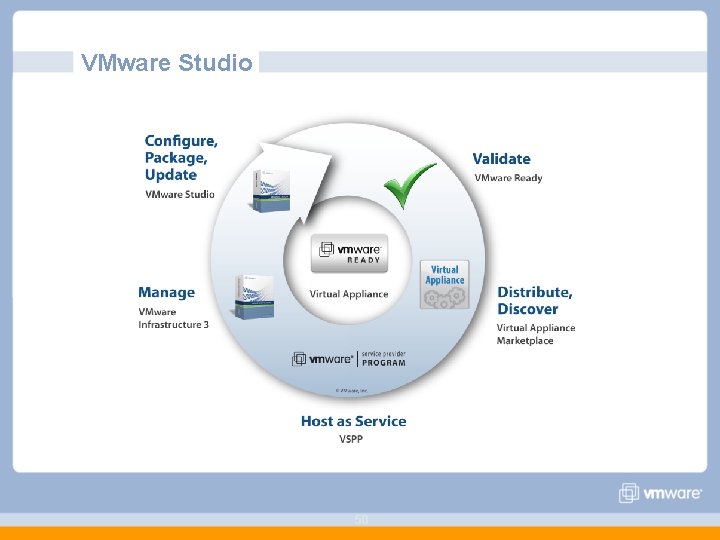Click the VMware Studio caption under Update

coord(180,194)
